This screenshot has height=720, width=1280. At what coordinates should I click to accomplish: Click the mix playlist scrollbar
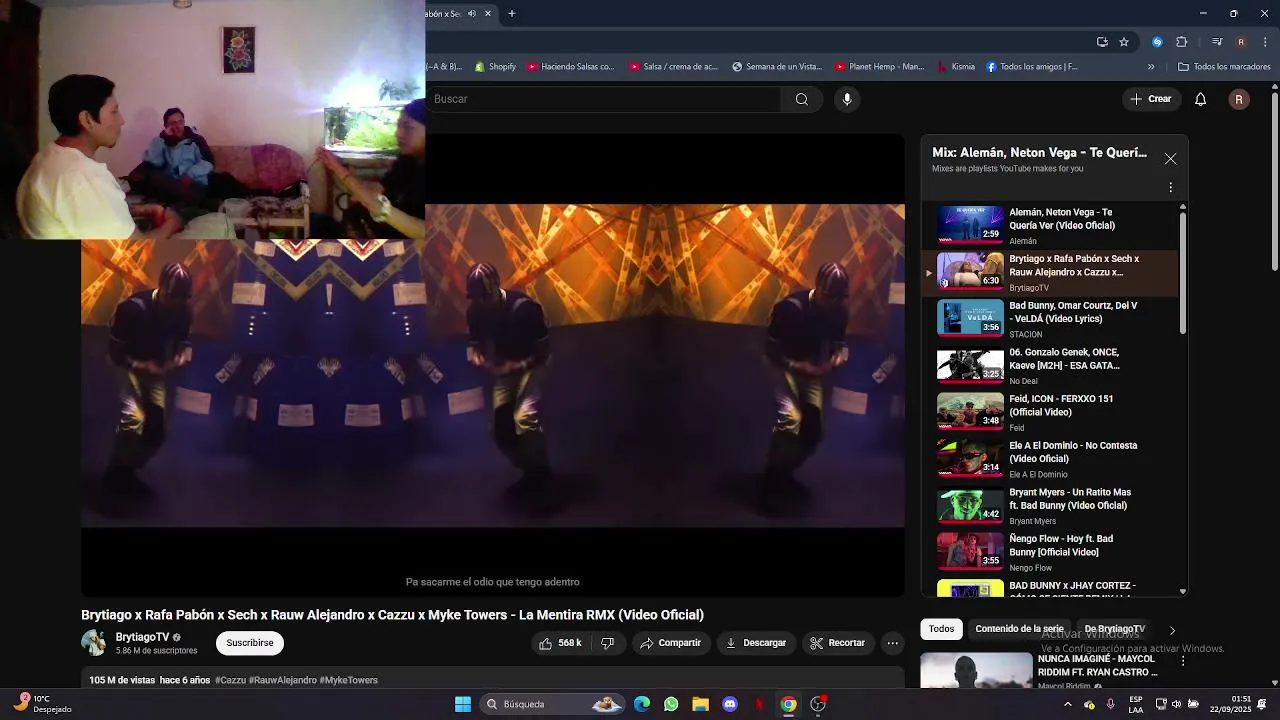[1183, 272]
